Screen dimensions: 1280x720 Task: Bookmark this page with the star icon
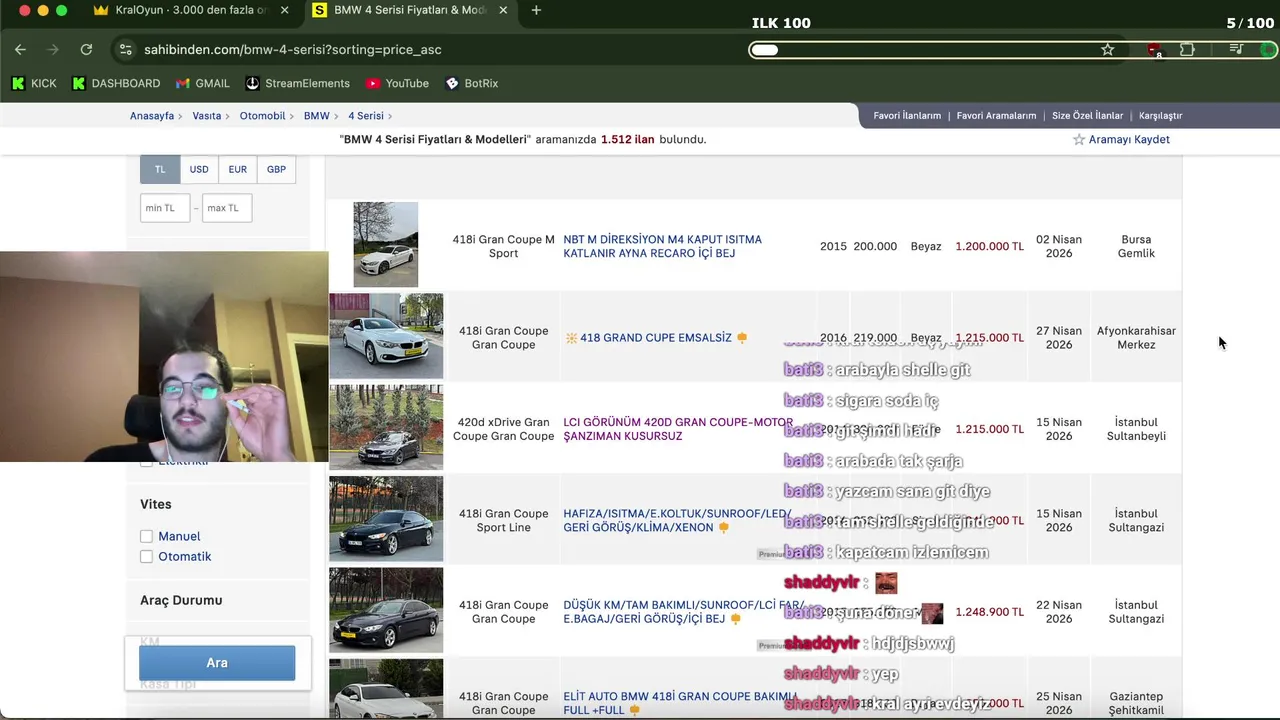1107,49
